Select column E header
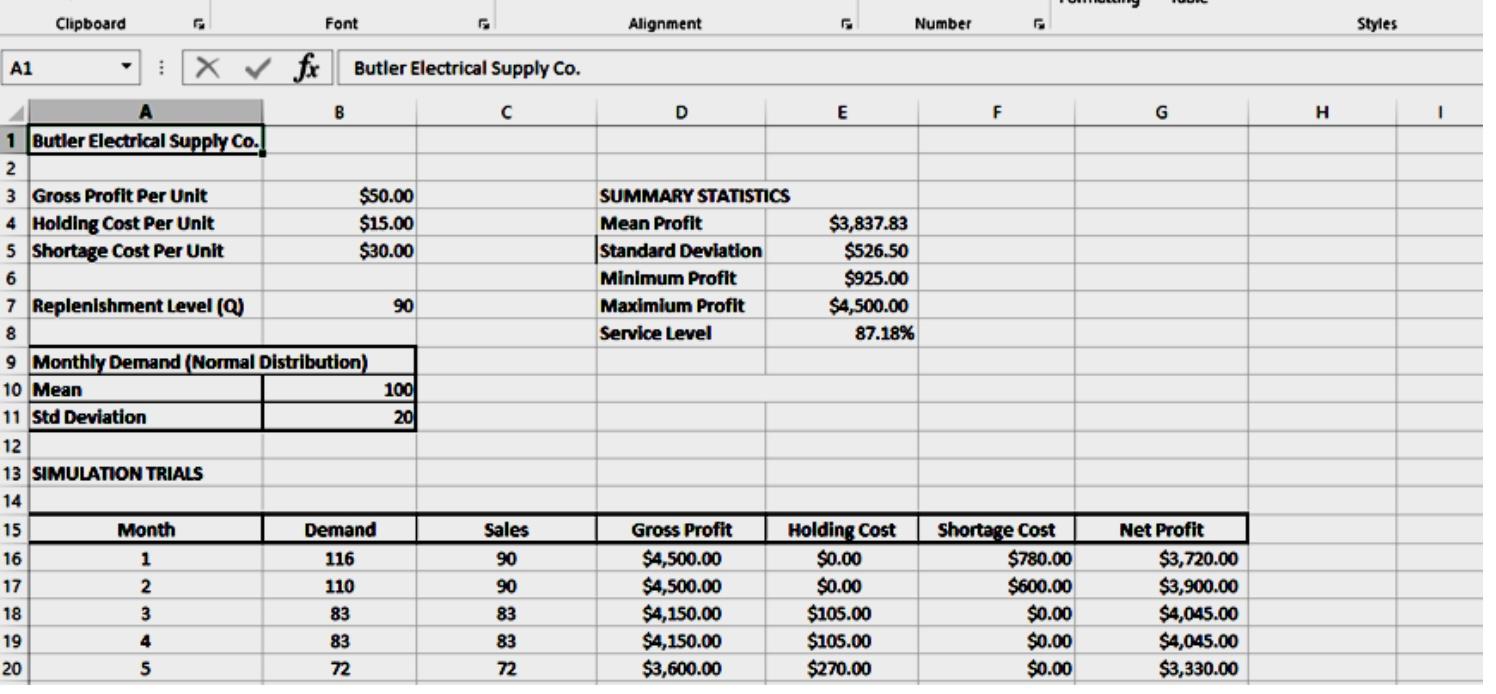 (842, 112)
